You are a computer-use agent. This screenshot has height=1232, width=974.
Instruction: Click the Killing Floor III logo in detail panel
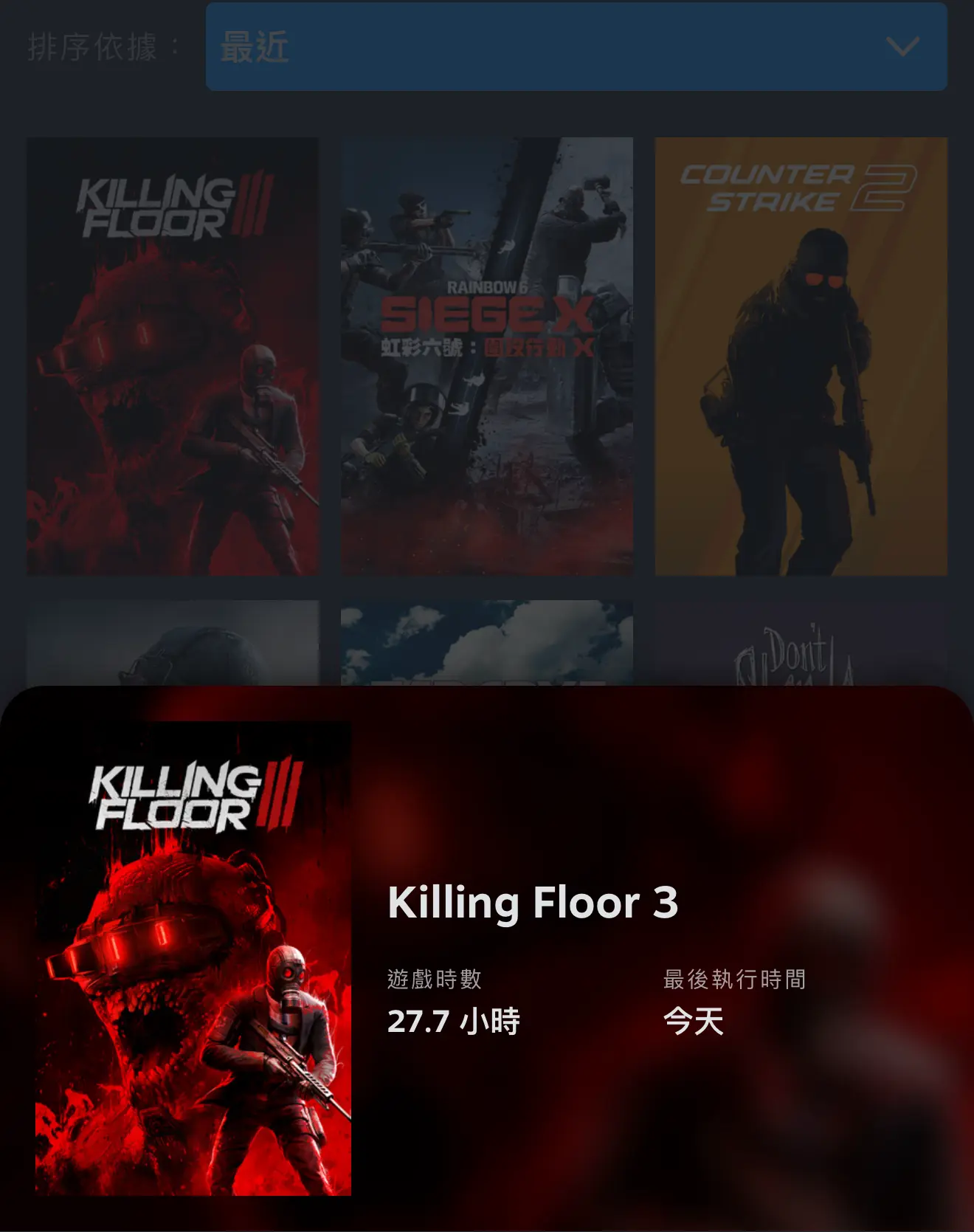click(x=196, y=794)
